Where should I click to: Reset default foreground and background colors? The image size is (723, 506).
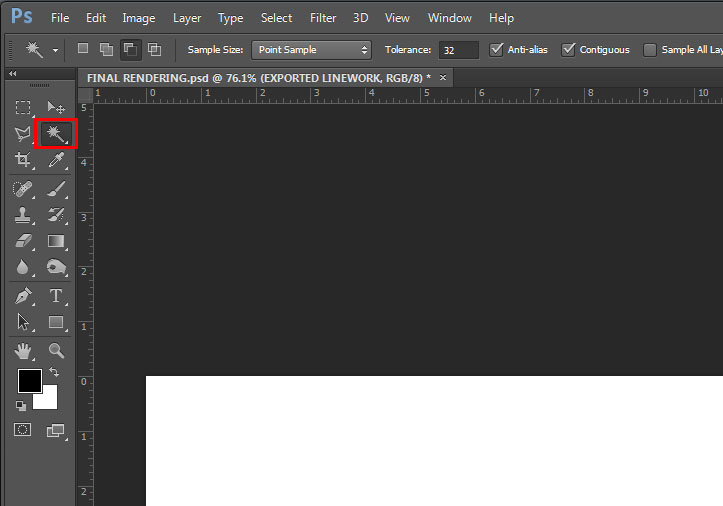coord(21,406)
